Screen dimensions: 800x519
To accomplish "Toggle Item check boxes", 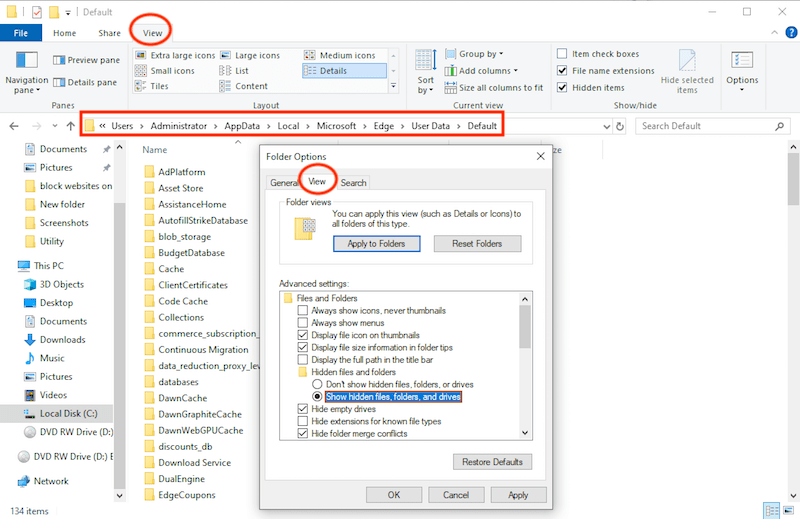I will tap(562, 54).
